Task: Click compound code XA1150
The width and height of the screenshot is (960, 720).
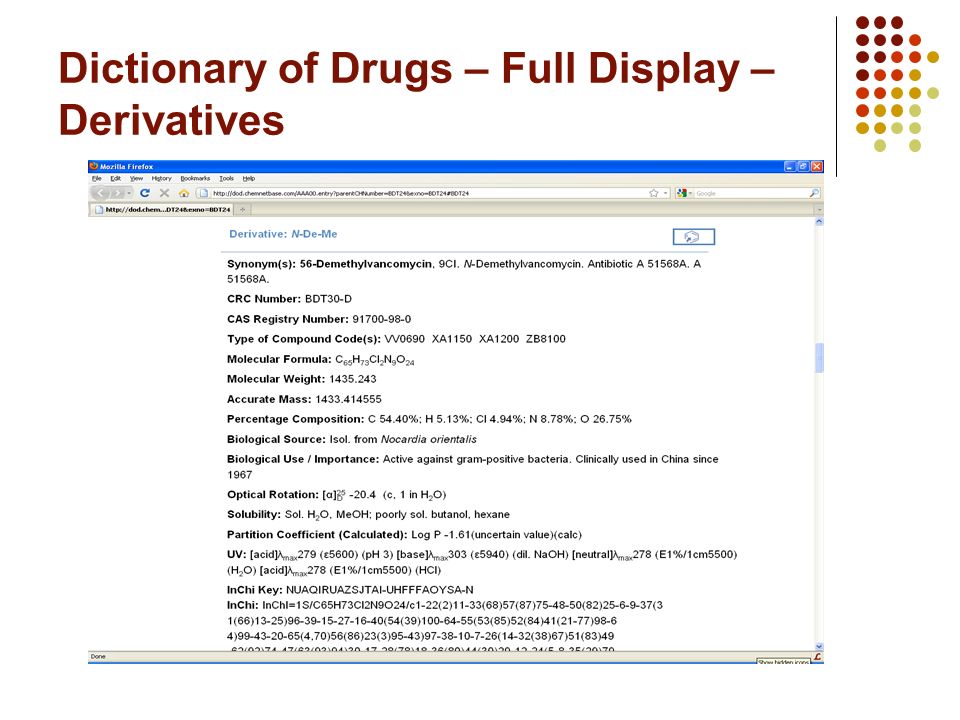Action: 452,339
